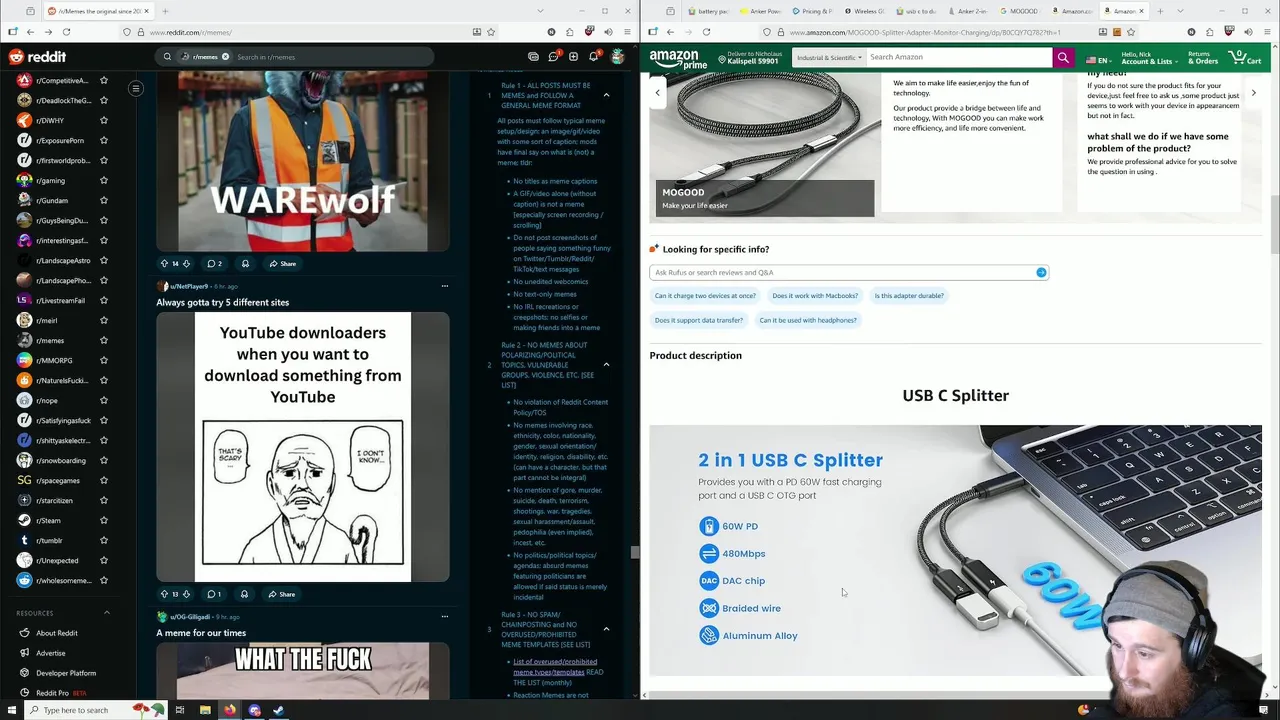Give award on the WAREwolf post
Image resolution: width=1280 pixels, height=720 pixels.
245,263
